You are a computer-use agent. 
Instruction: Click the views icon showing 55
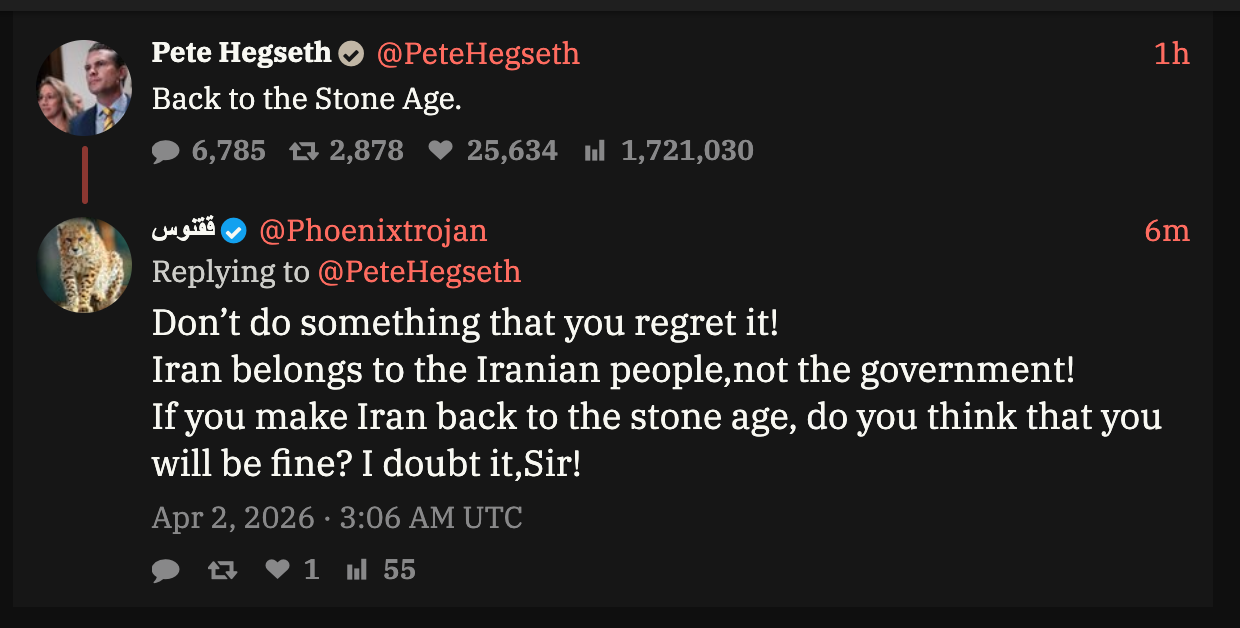356,570
